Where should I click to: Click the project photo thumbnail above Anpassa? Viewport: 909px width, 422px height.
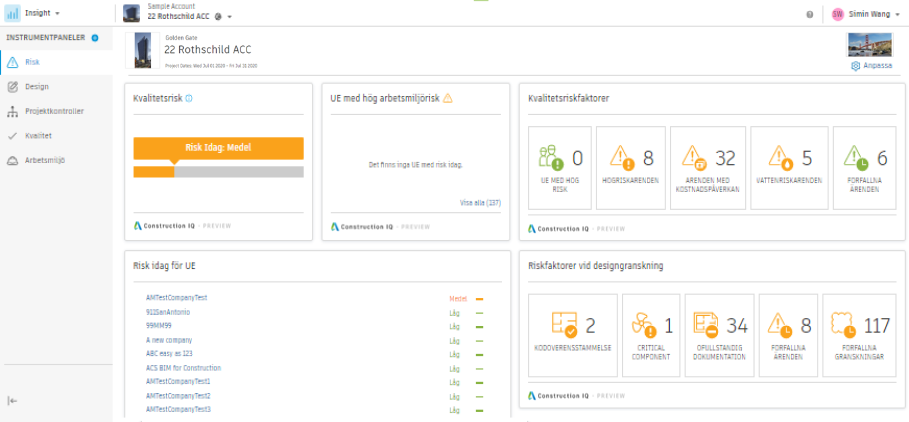(868, 46)
